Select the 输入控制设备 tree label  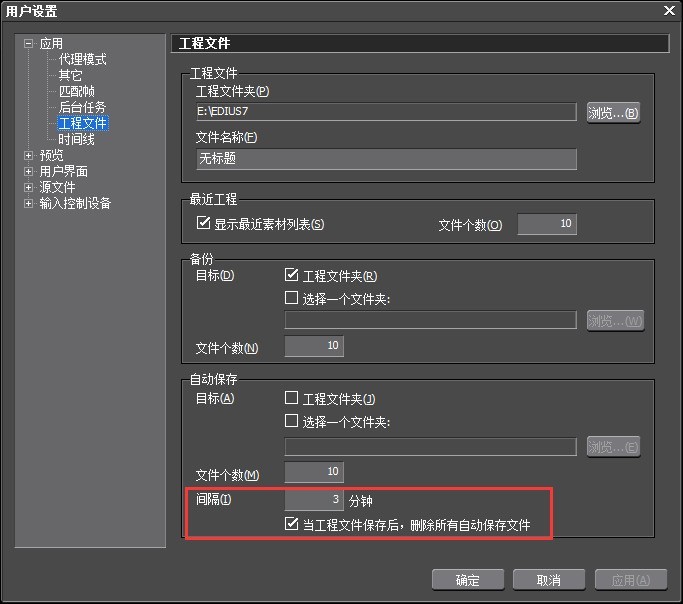(75, 203)
